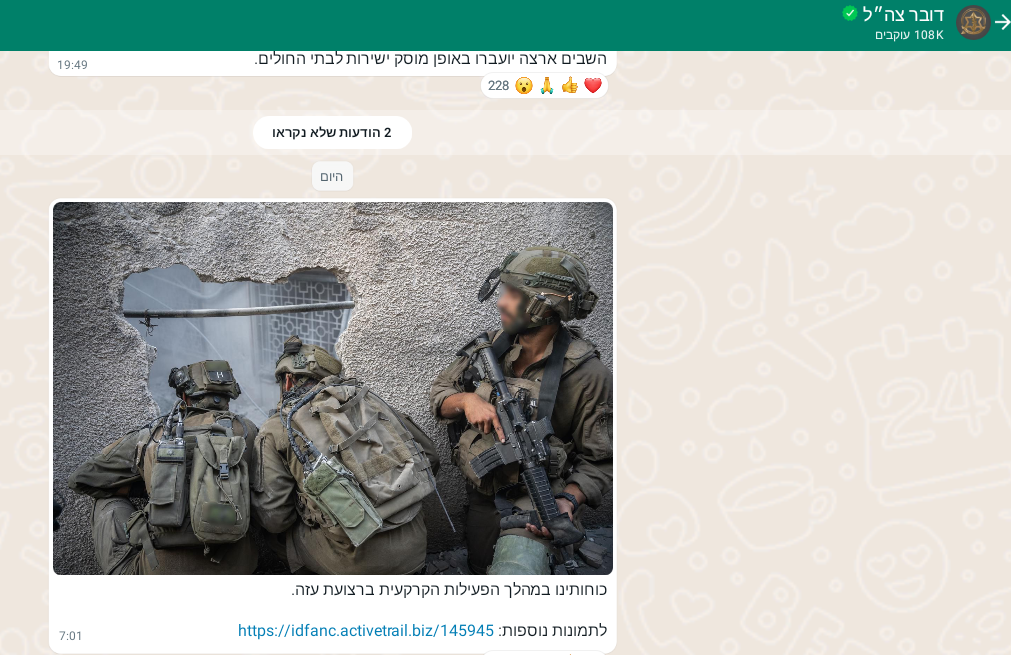Open the IDF channel profile picture

tap(973, 23)
